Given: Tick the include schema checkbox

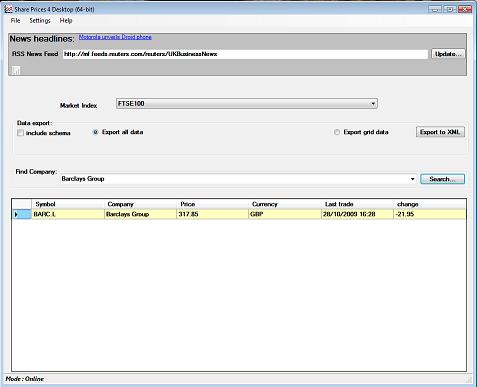Looking at the screenshot, I should pos(20,133).
